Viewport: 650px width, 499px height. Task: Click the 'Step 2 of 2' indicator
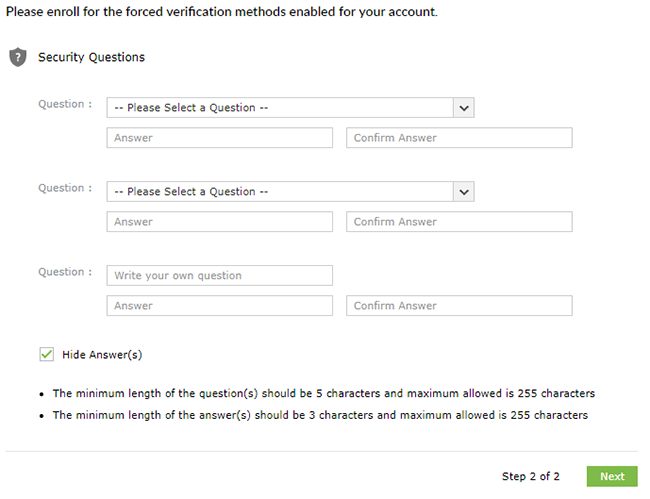[531, 477]
